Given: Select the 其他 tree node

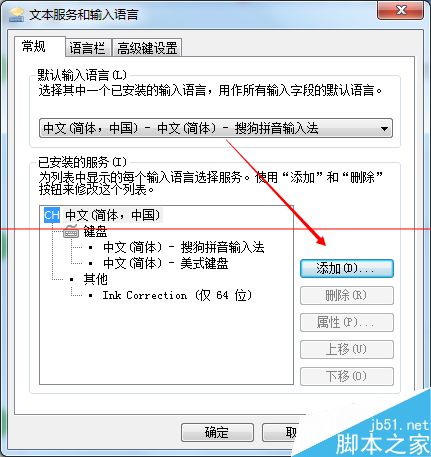Looking at the screenshot, I should click(95, 279).
